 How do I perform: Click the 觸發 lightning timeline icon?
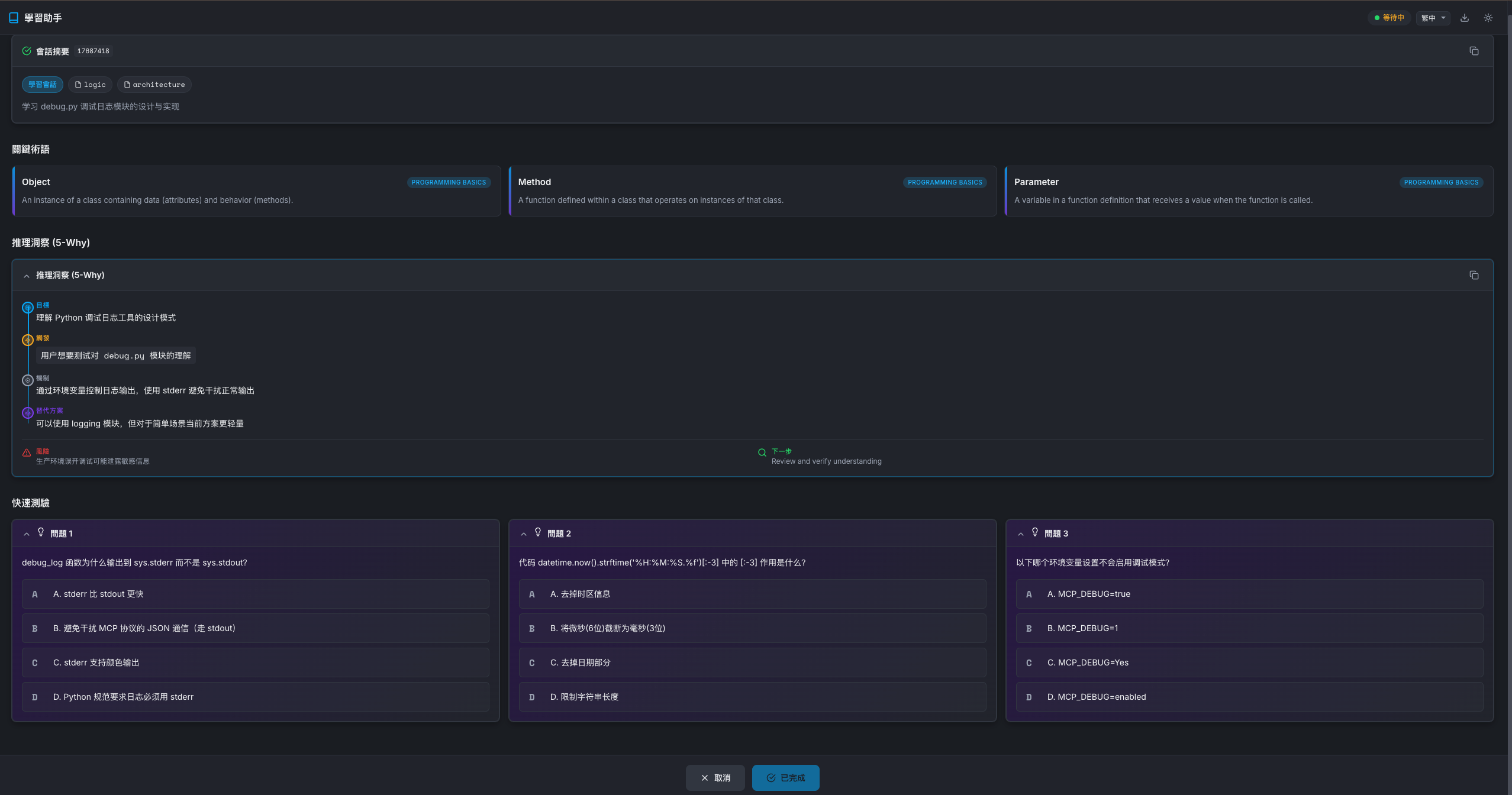click(28, 340)
